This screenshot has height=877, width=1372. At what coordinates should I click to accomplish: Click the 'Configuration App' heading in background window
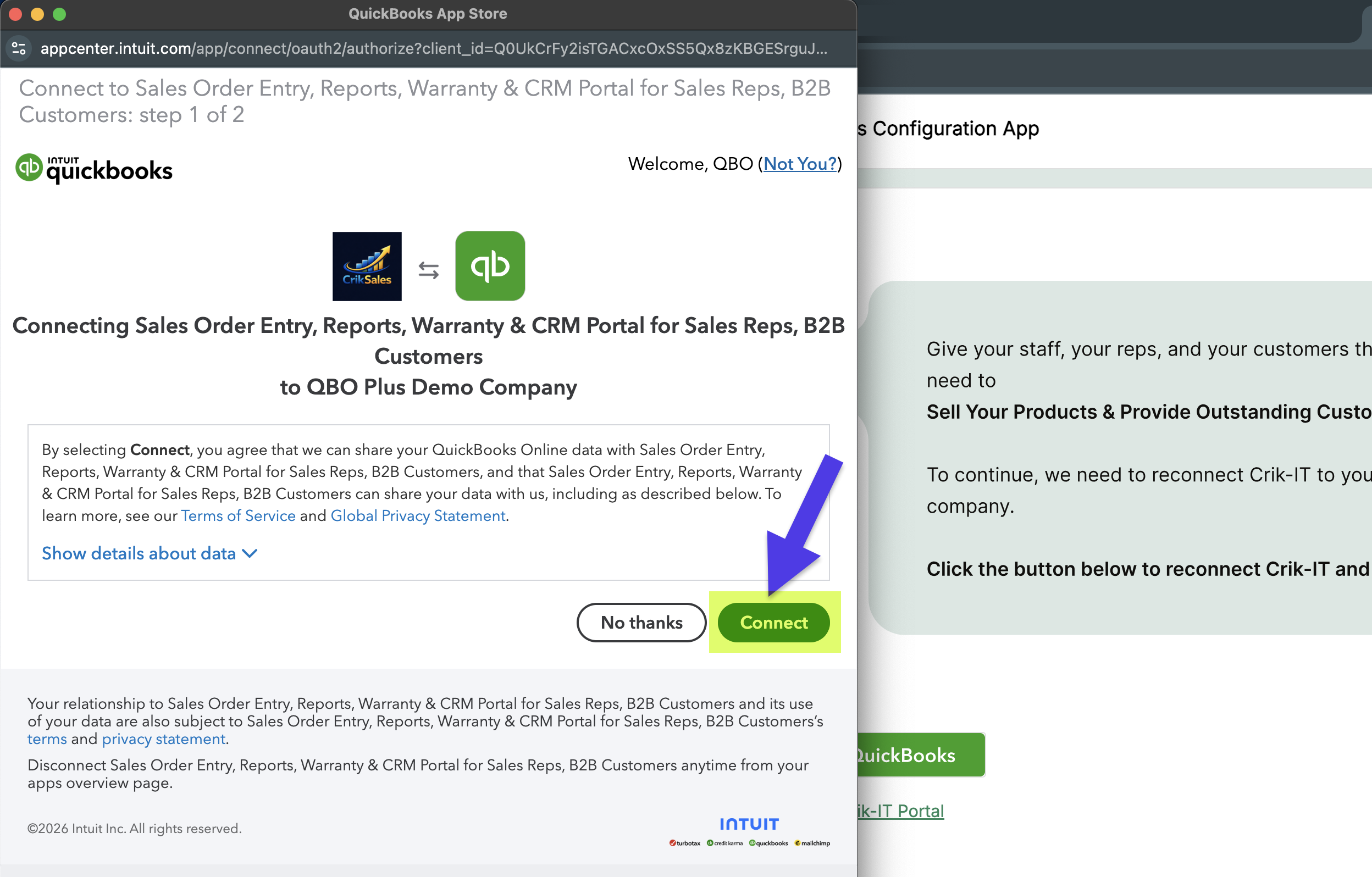[955, 129]
